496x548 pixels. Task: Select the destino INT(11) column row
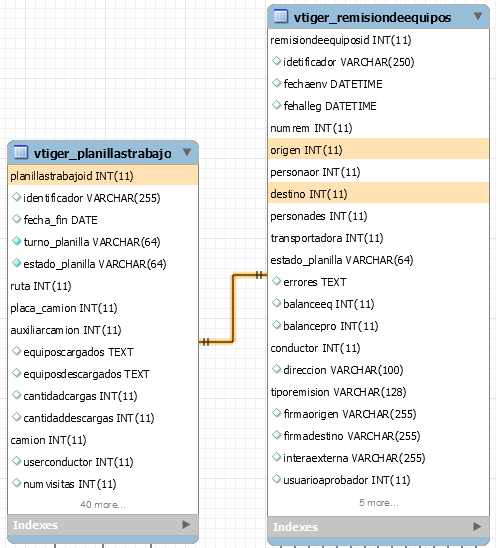378,194
